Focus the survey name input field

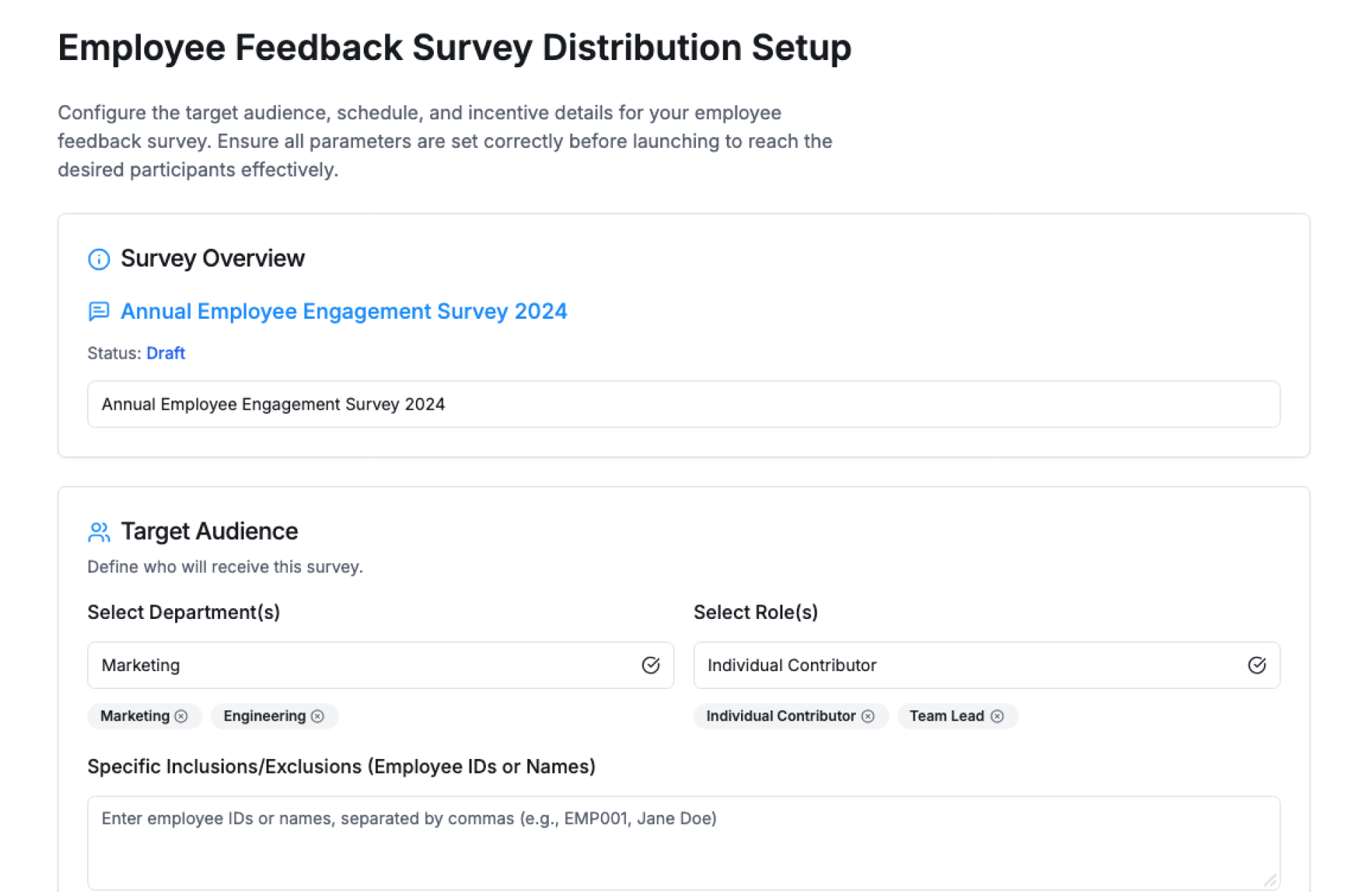click(683, 405)
